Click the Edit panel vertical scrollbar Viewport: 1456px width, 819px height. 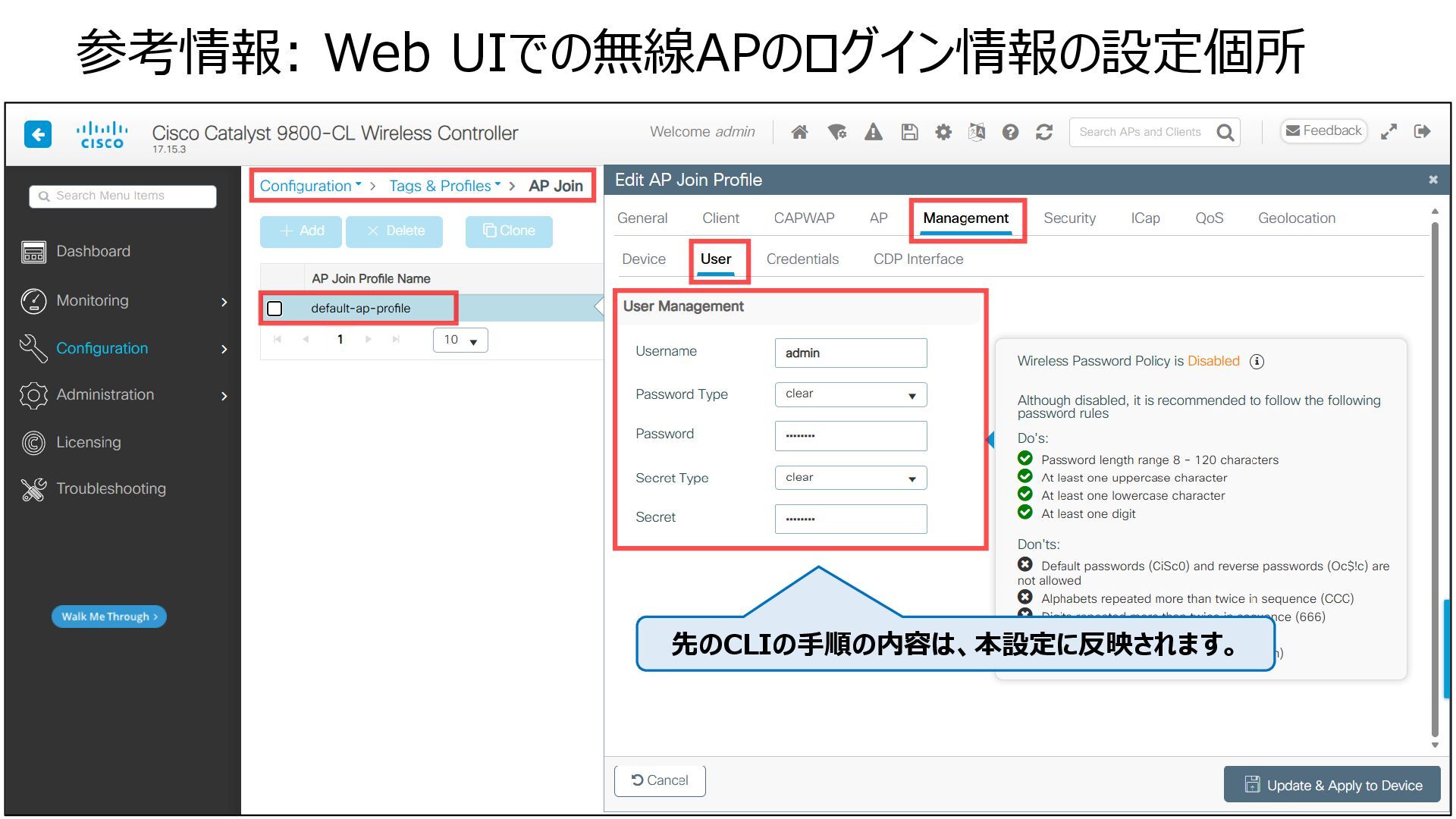[1434, 478]
